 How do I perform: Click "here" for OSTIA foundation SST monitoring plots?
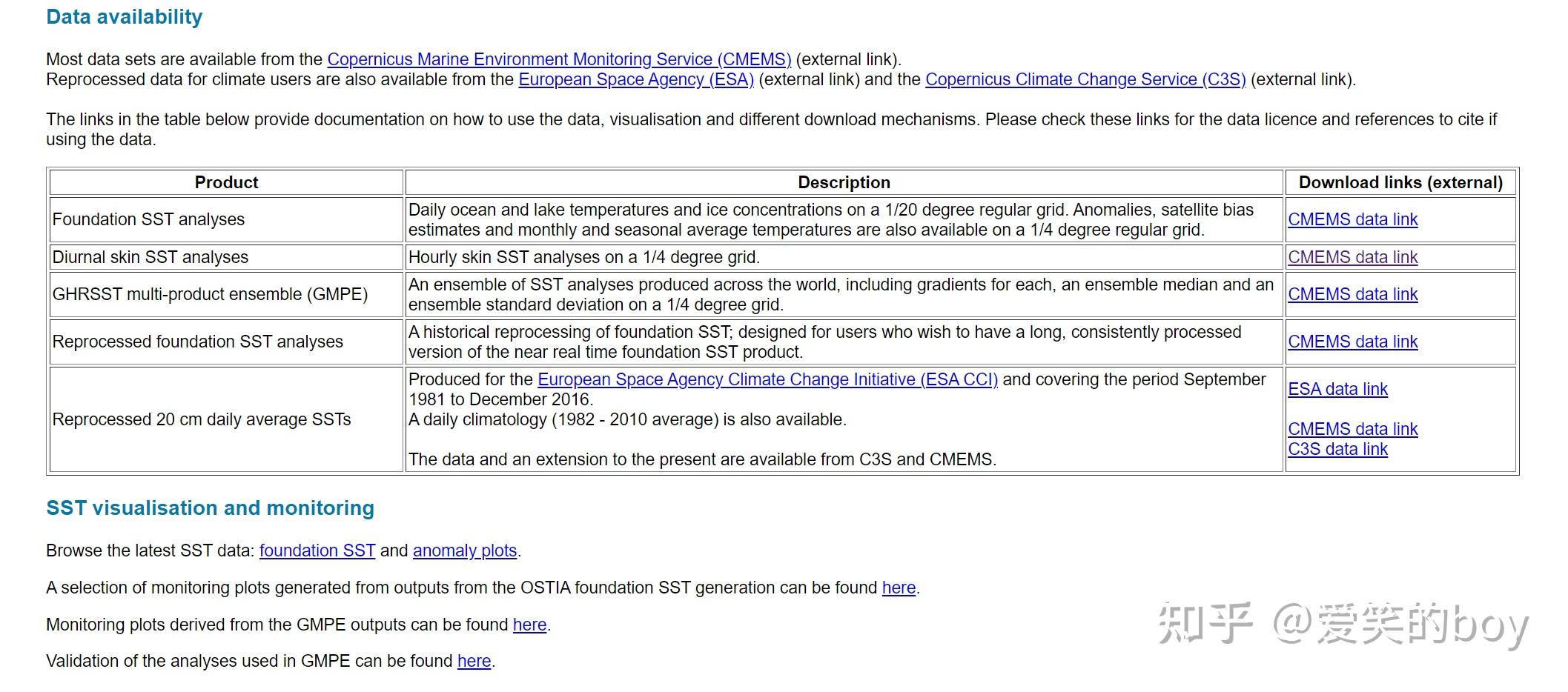pos(899,588)
